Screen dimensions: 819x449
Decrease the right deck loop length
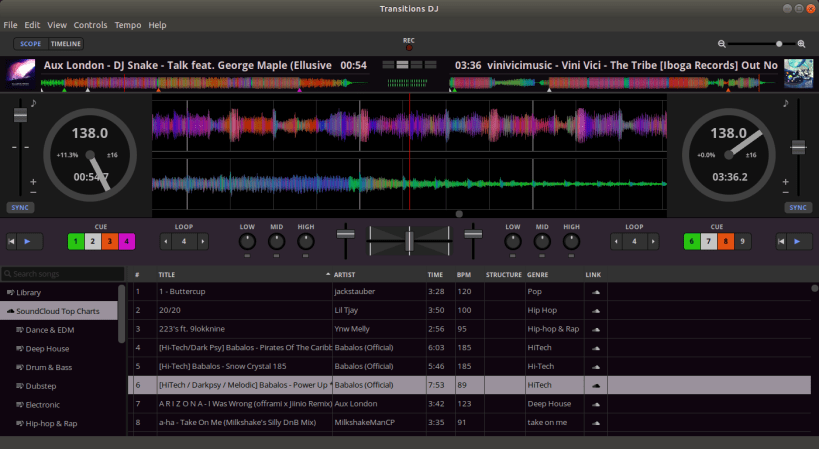tap(615, 241)
